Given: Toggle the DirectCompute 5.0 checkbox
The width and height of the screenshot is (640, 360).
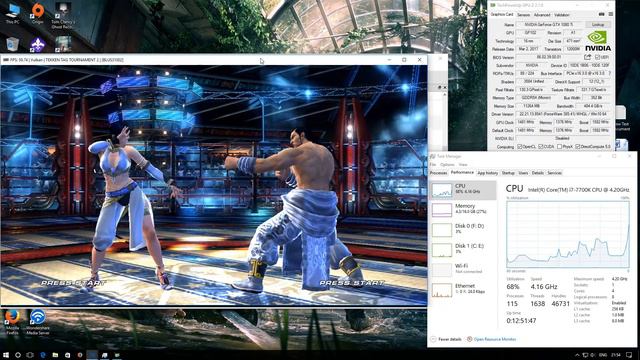Looking at the screenshot, I should tap(578, 147).
